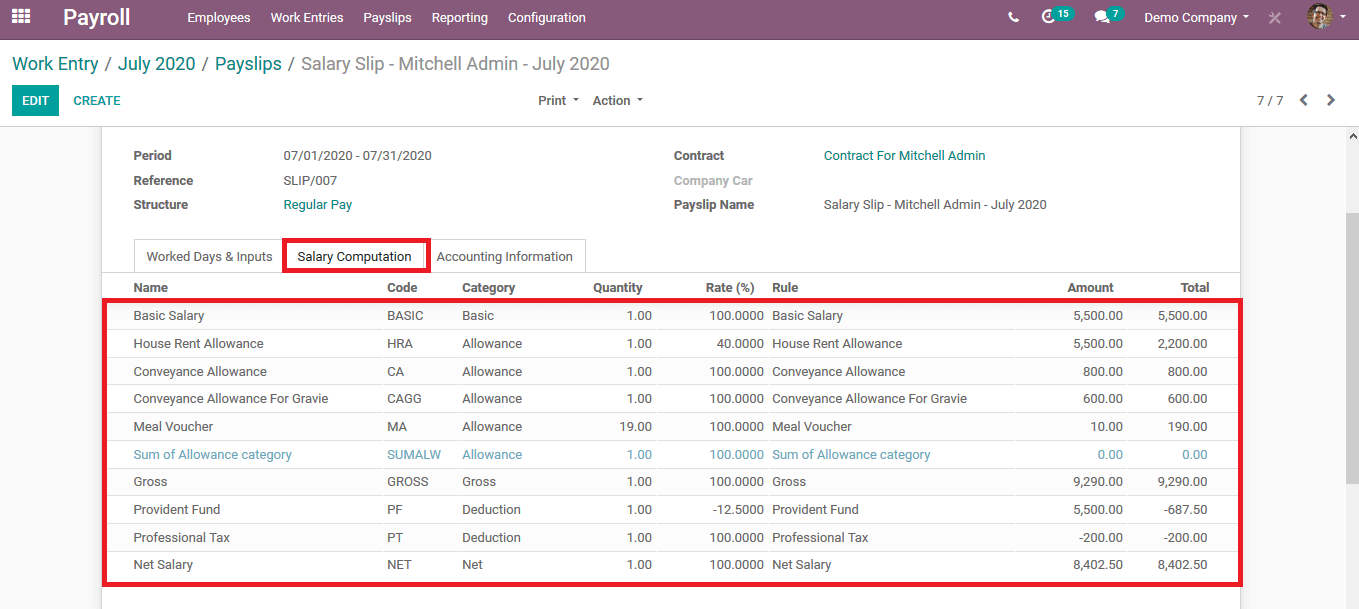Navigate to Payslips breadcrumb
The height and width of the screenshot is (609, 1359).
[248, 64]
